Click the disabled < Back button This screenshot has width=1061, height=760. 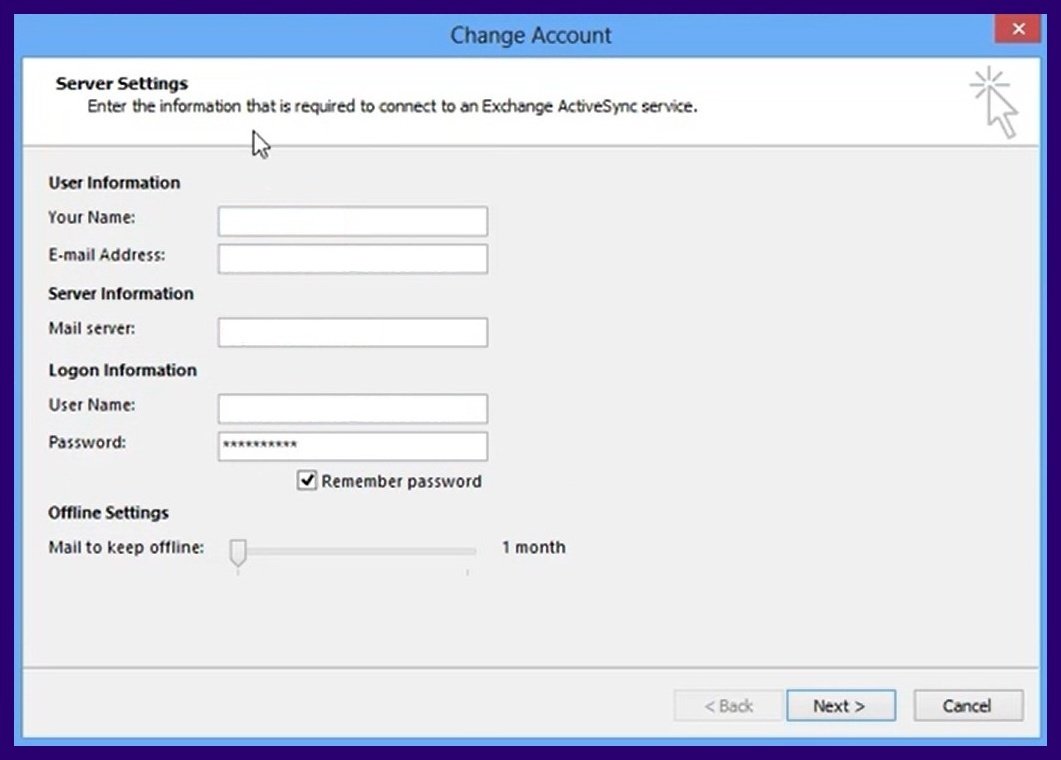pos(728,706)
